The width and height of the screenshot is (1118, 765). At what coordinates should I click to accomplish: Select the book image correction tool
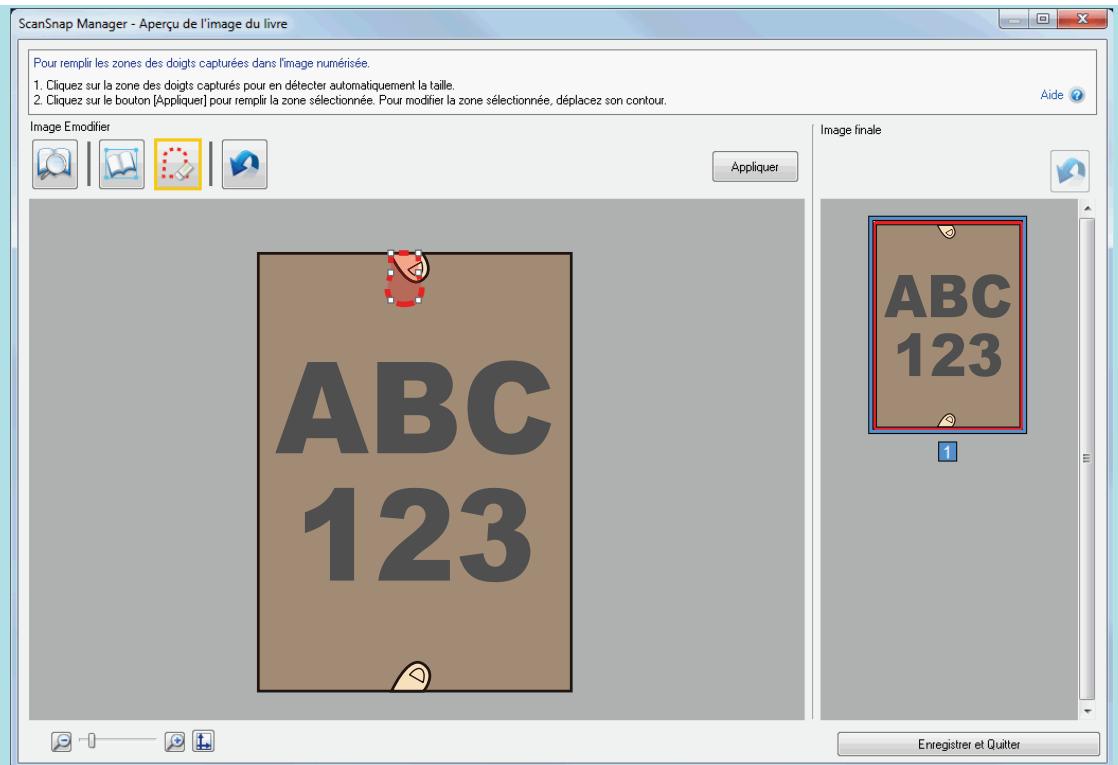[x=121, y=164]
